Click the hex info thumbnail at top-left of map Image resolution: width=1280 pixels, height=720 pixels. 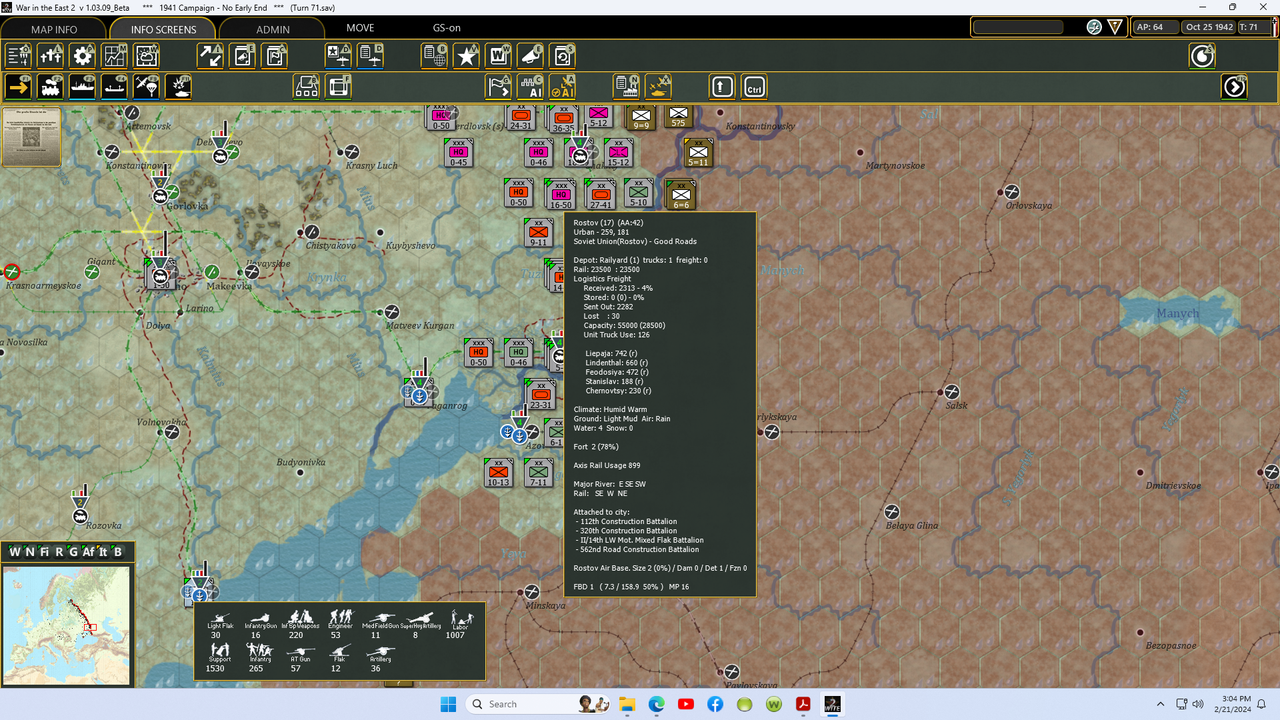coord(31,137)
